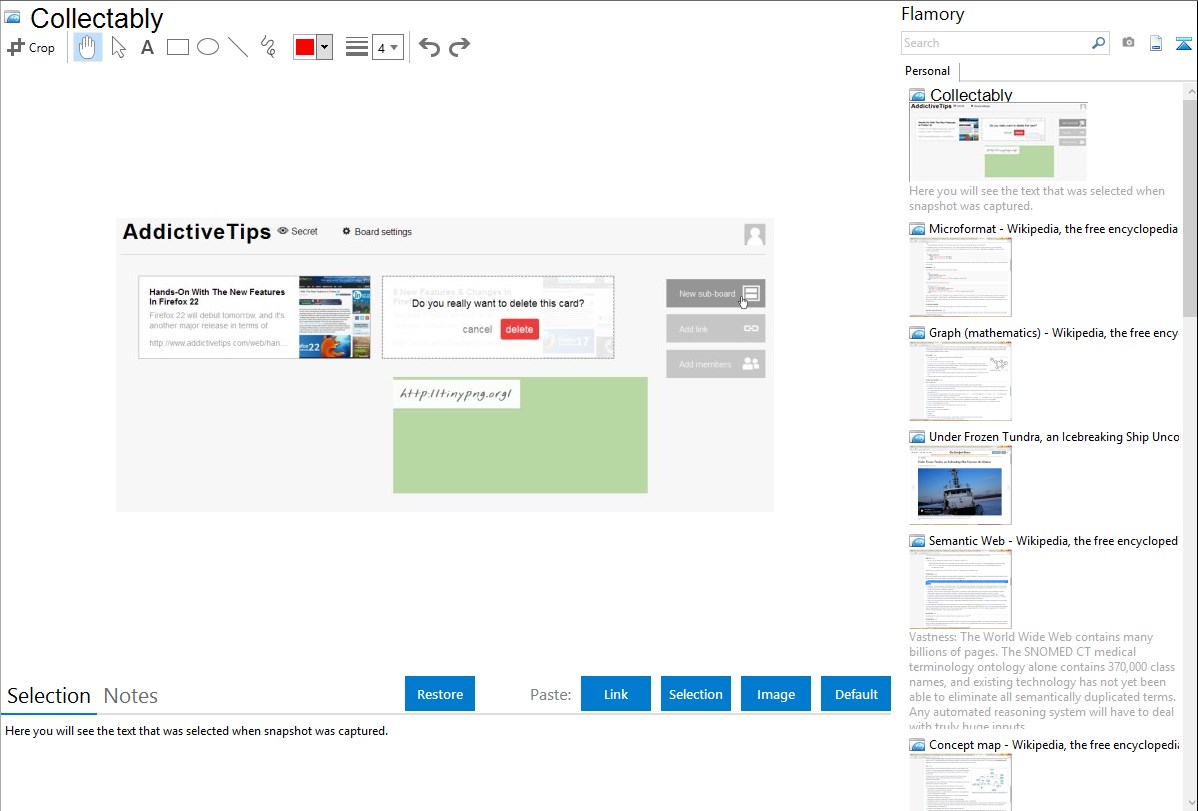
Task: Click cancel in the delete card prompt
Action: [477, 329]
